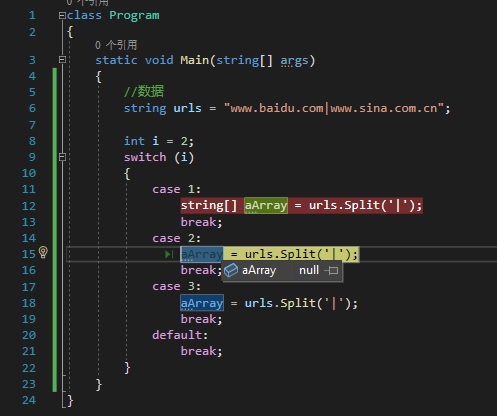Screen dimensions: 497x416
Task: Click line number 12 in the margin
Action: coord(29,206)
